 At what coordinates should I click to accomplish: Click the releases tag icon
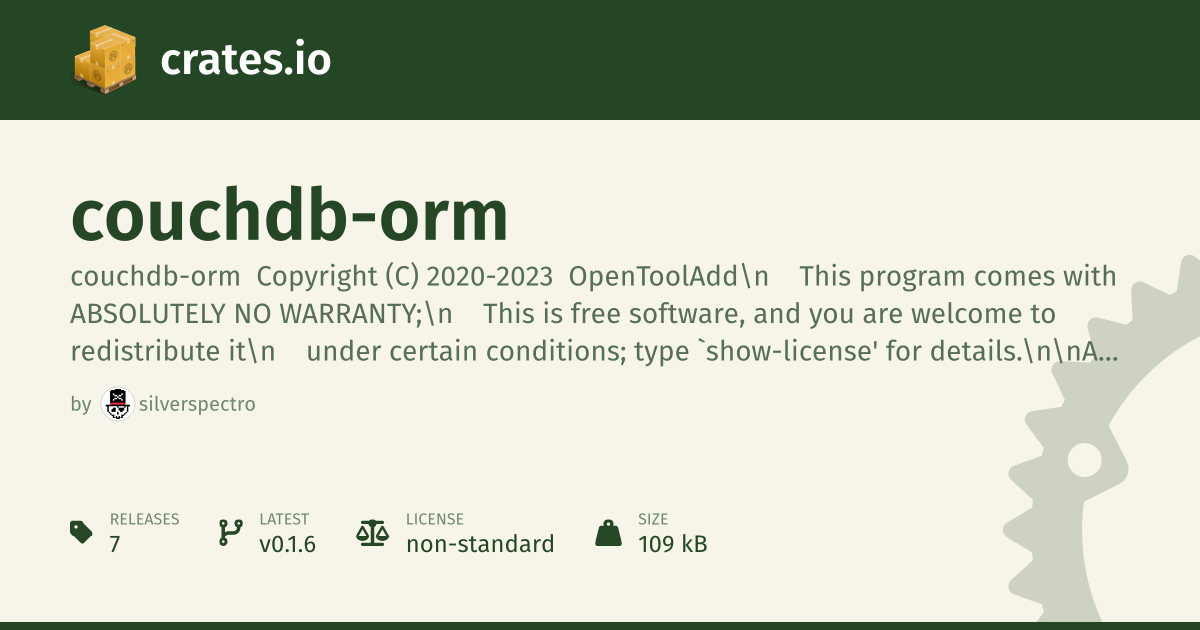point(82,532)
